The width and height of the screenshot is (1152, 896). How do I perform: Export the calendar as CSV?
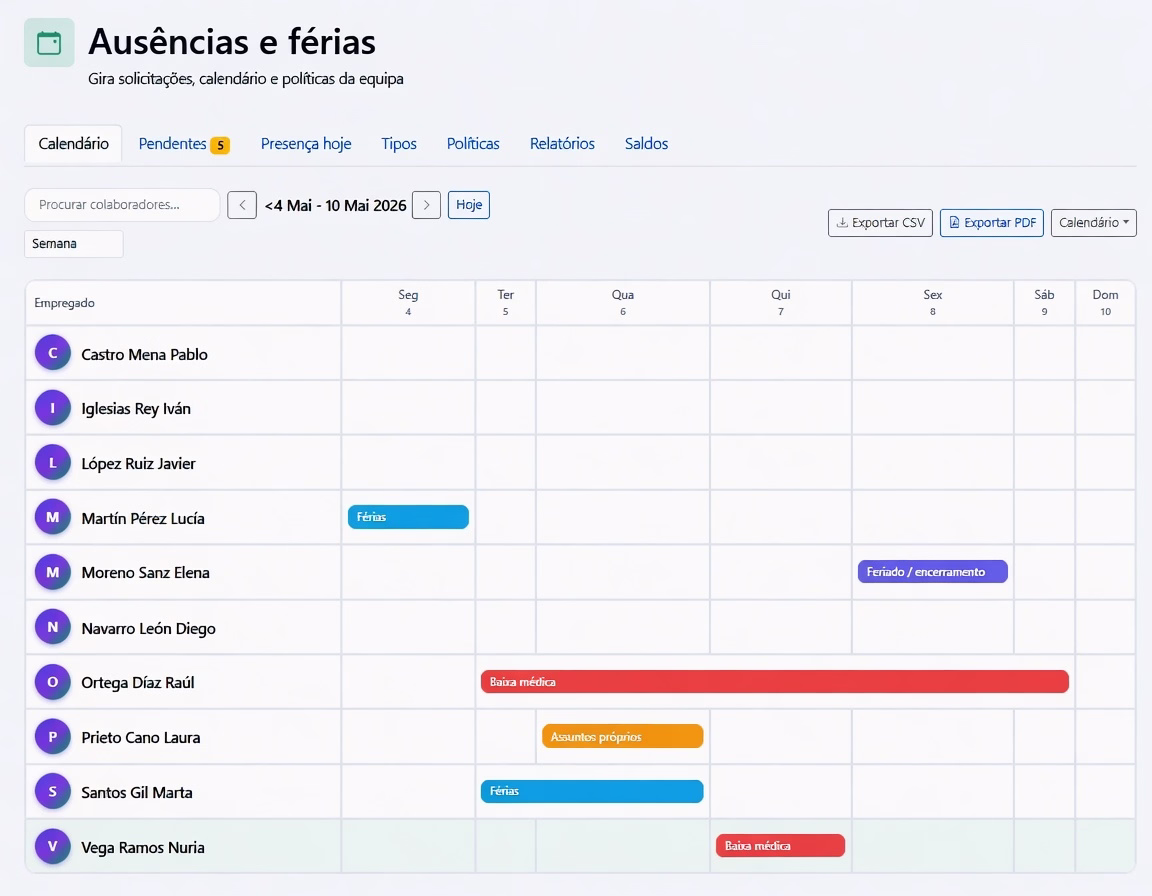coord(880,223)
